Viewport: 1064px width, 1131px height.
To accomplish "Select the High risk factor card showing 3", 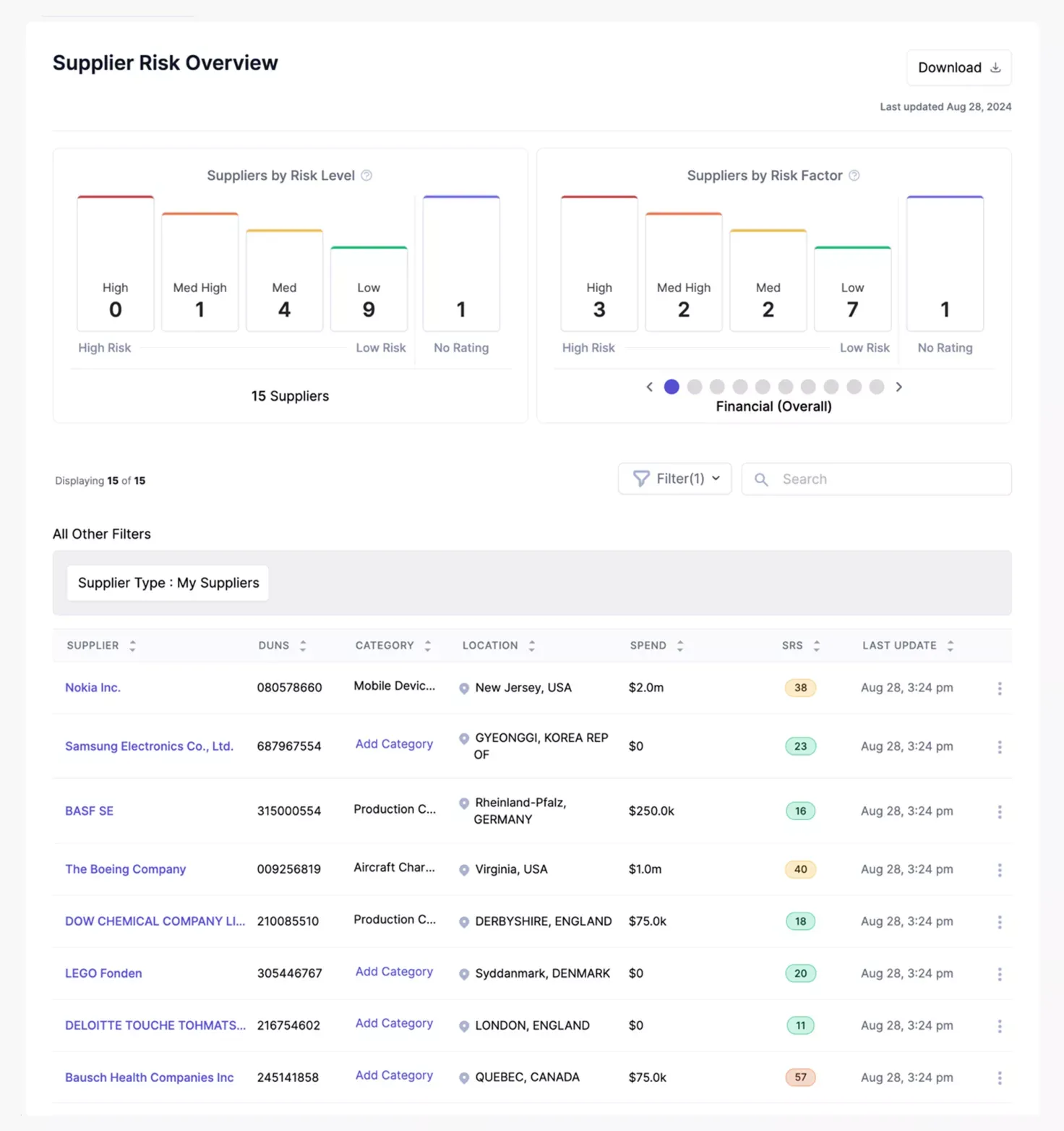I will pyautogui.click(x=598, y=265).
